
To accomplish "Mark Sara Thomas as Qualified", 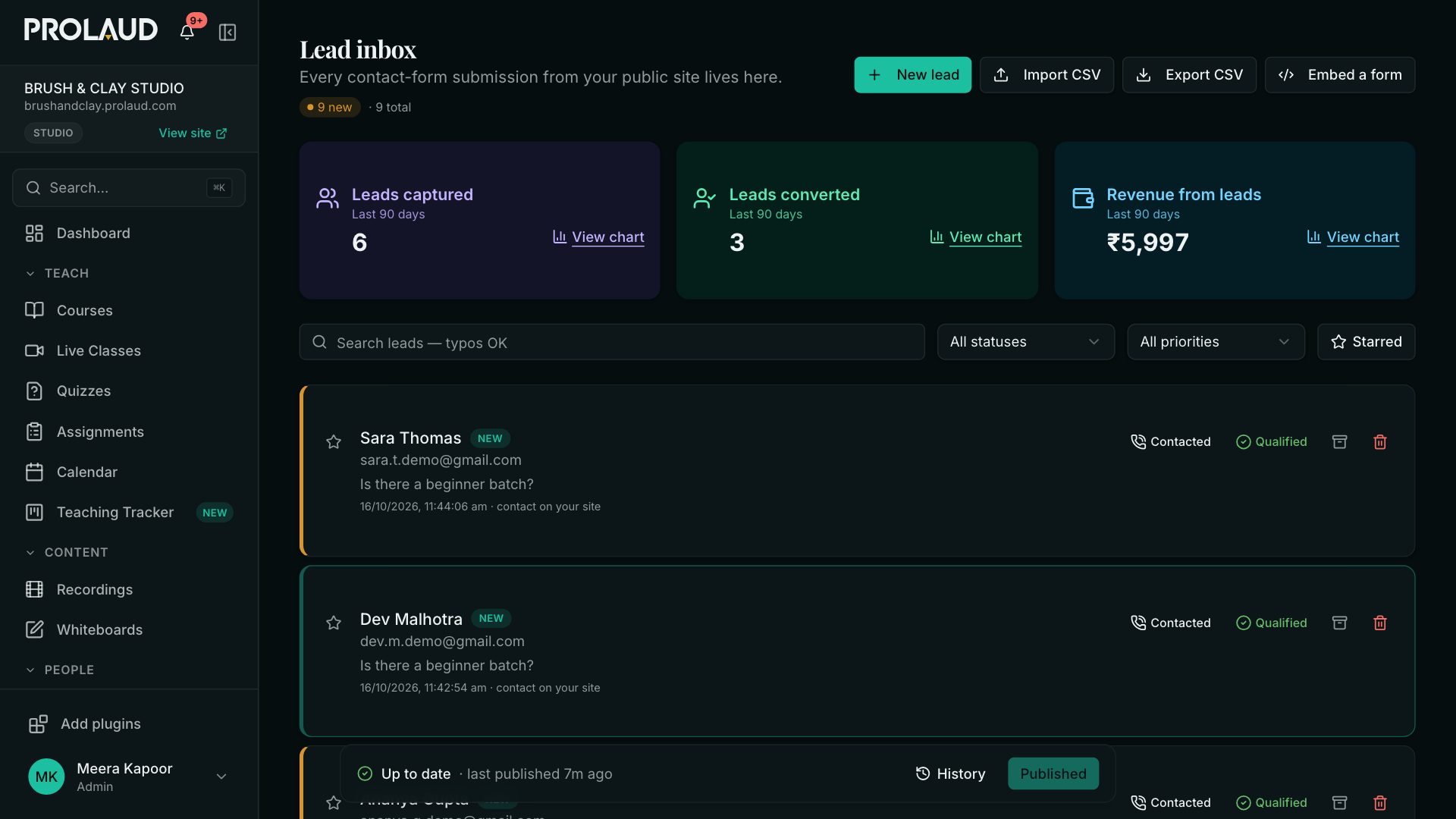I will pos(1272,441).
